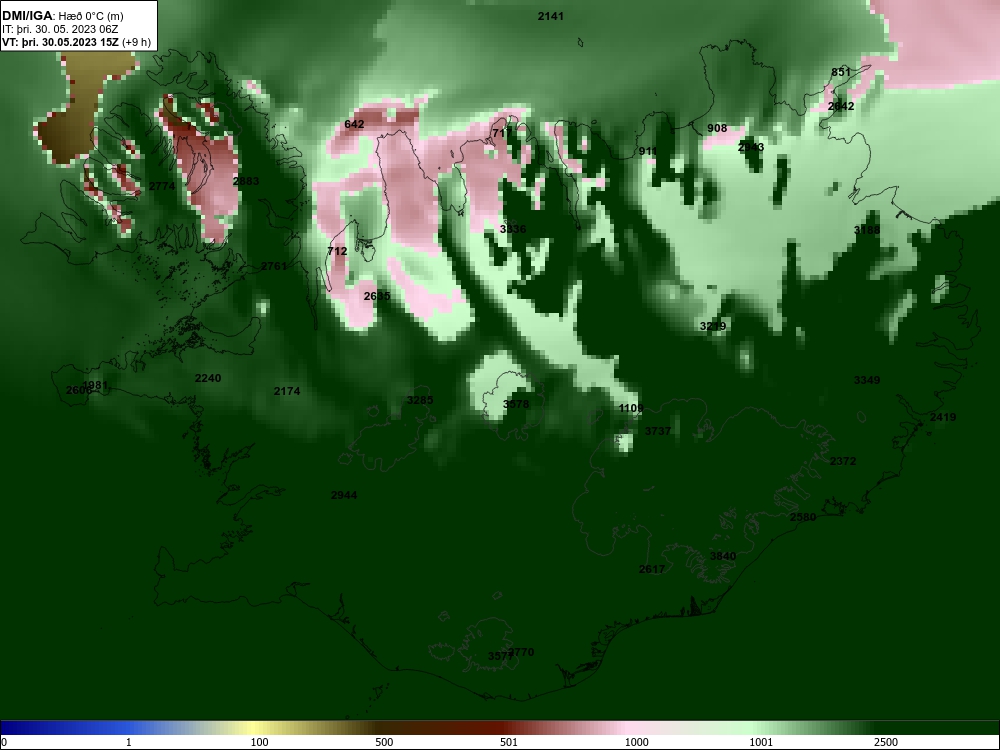Select the color scale label 501
Viewport: 1000px width, 750px height.
point(509,742)
